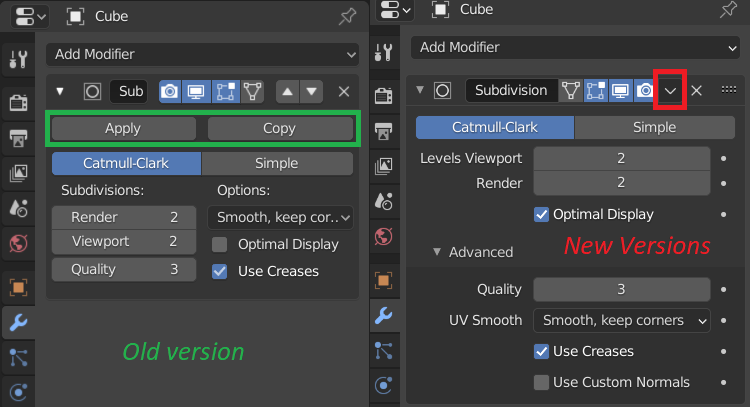
Task: Open Tool tab in old version sidebar
Action: tap(18, 59)
